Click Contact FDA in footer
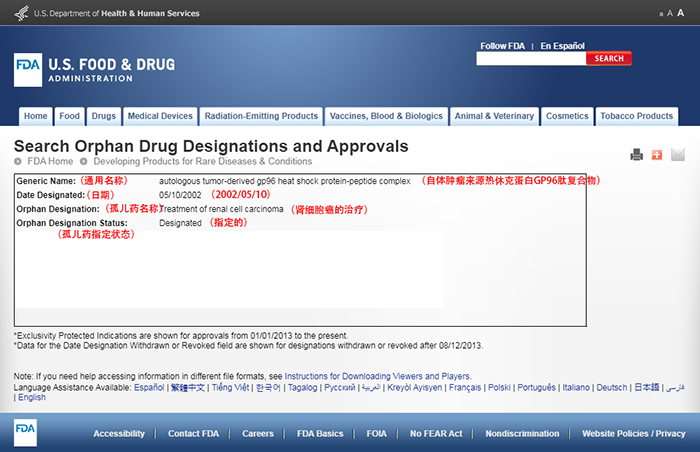Viewport: 700px width, 452px height. click(193, 434)
